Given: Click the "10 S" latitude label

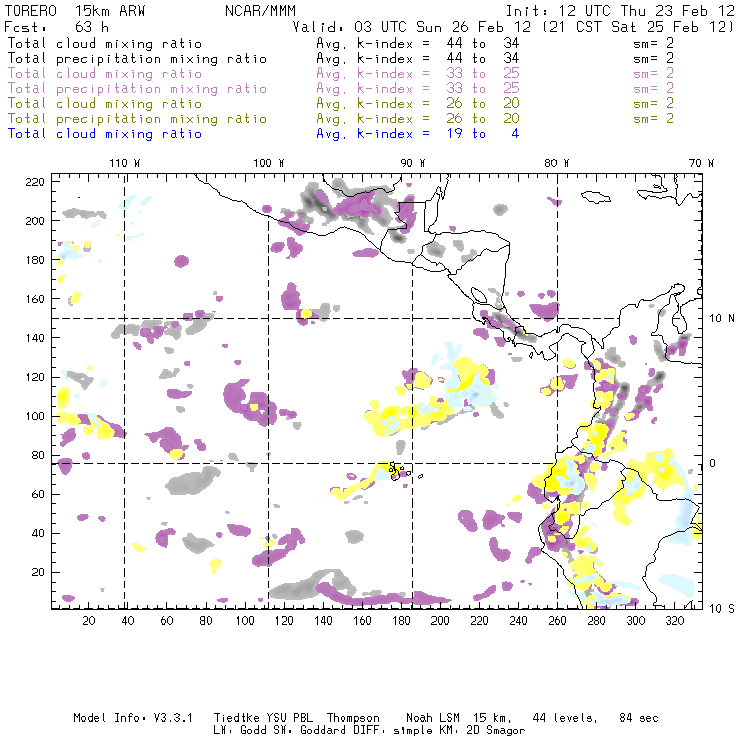Looking at the screenshot, I should [722, 609].
